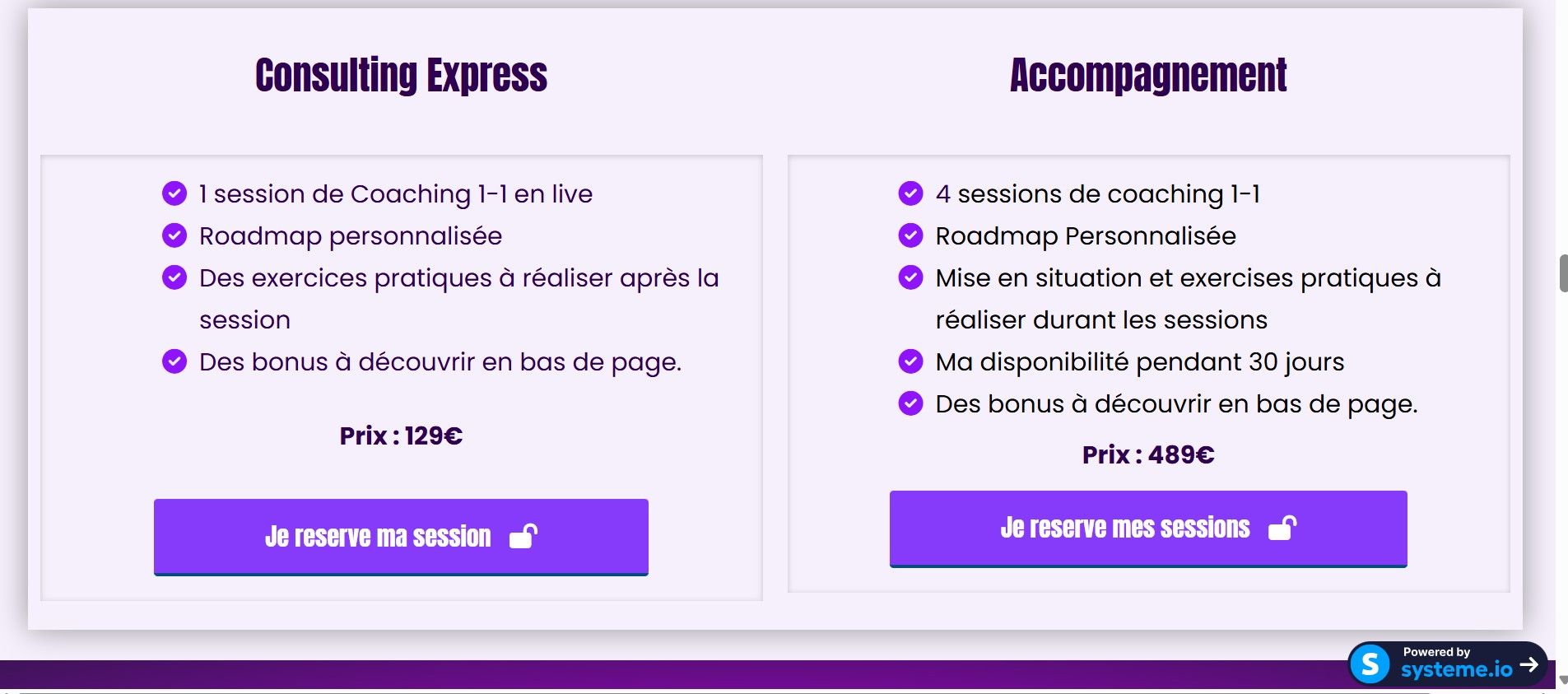1568x694 pixels.
Task: Click unlock icon on 'Je reserve ma session'
Action: point(523,537)
